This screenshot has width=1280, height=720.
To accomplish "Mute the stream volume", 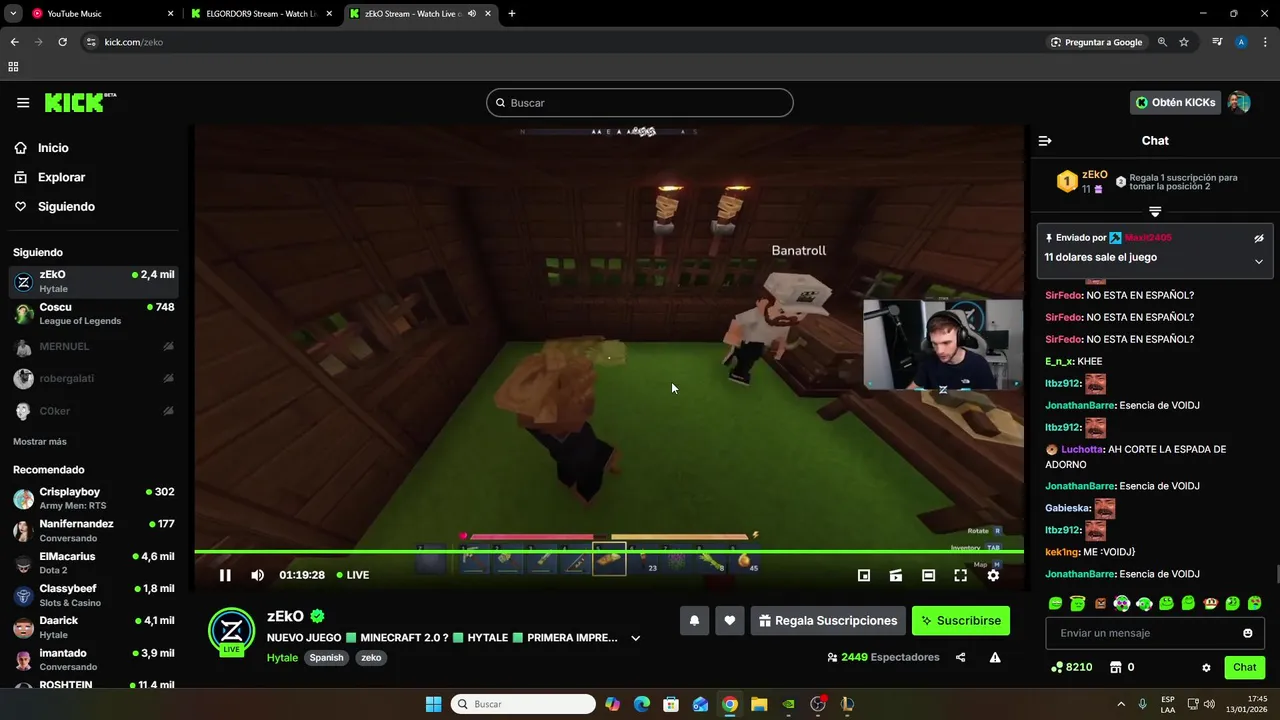I will click(x=257, y=575).
